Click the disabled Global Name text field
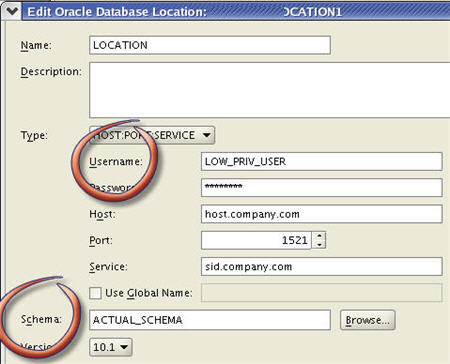Image resolution: width=450 pixels, height=364 pixels. click(x=322, y=293)
